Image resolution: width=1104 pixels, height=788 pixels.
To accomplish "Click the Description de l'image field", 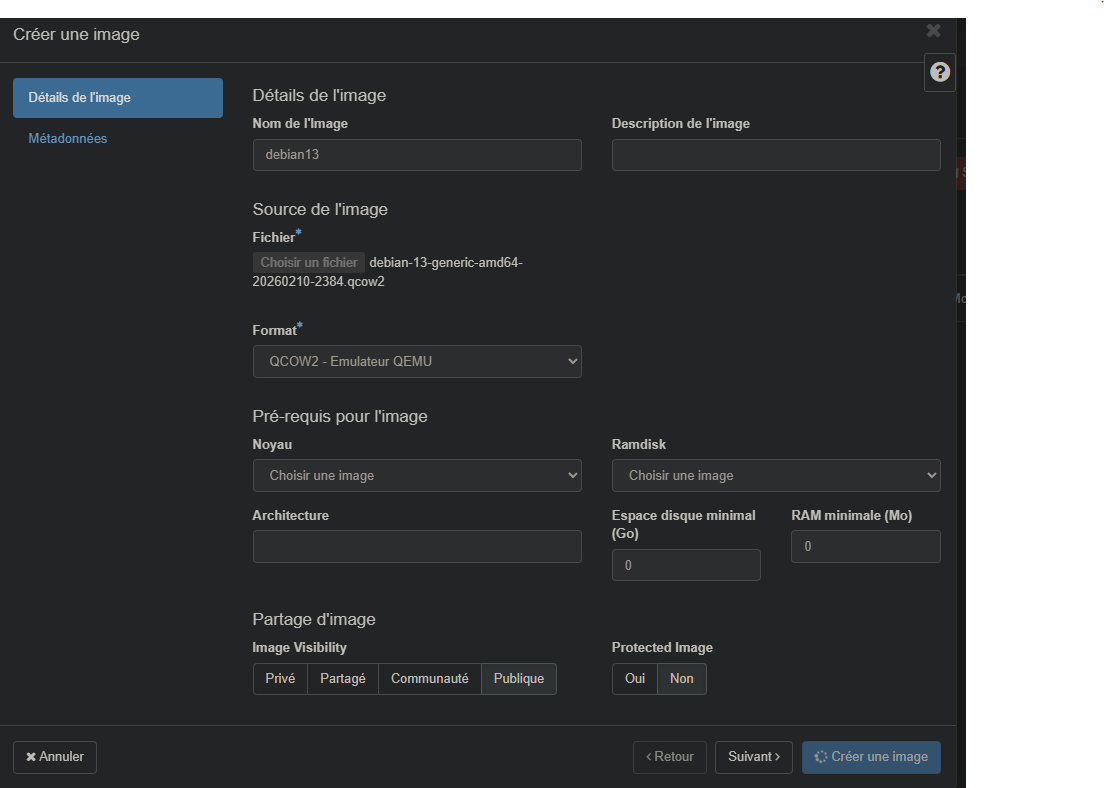I will click(x=775, y=155).
